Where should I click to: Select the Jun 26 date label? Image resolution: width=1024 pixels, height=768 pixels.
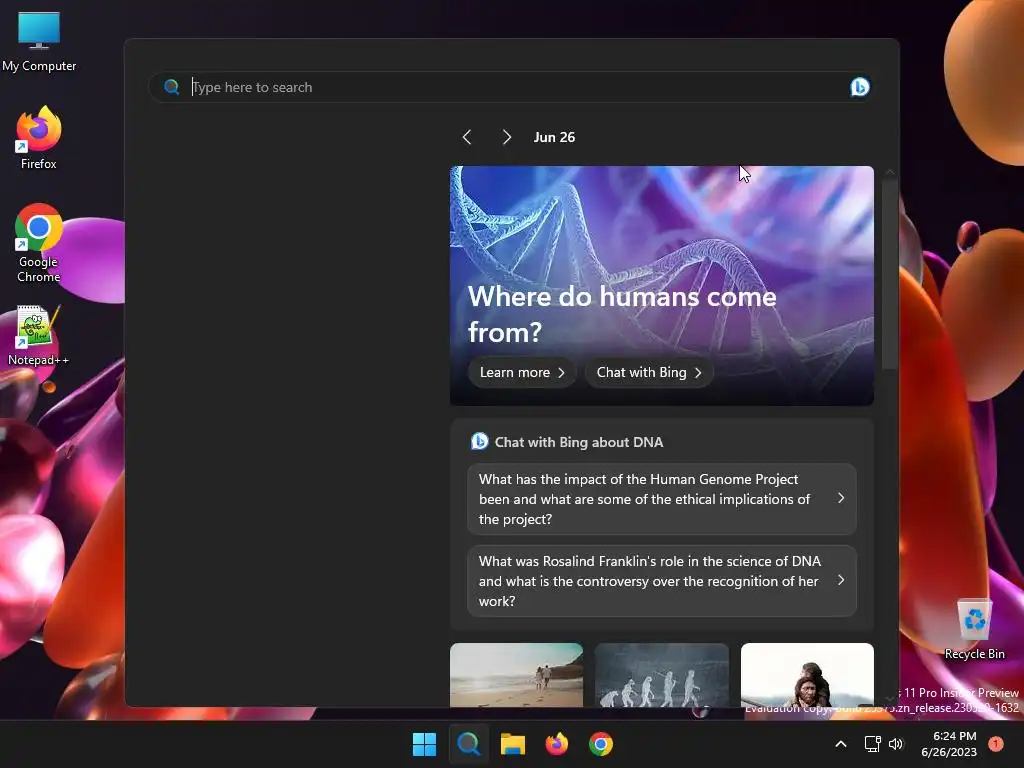pyautogui.click(x=554, y=137)
